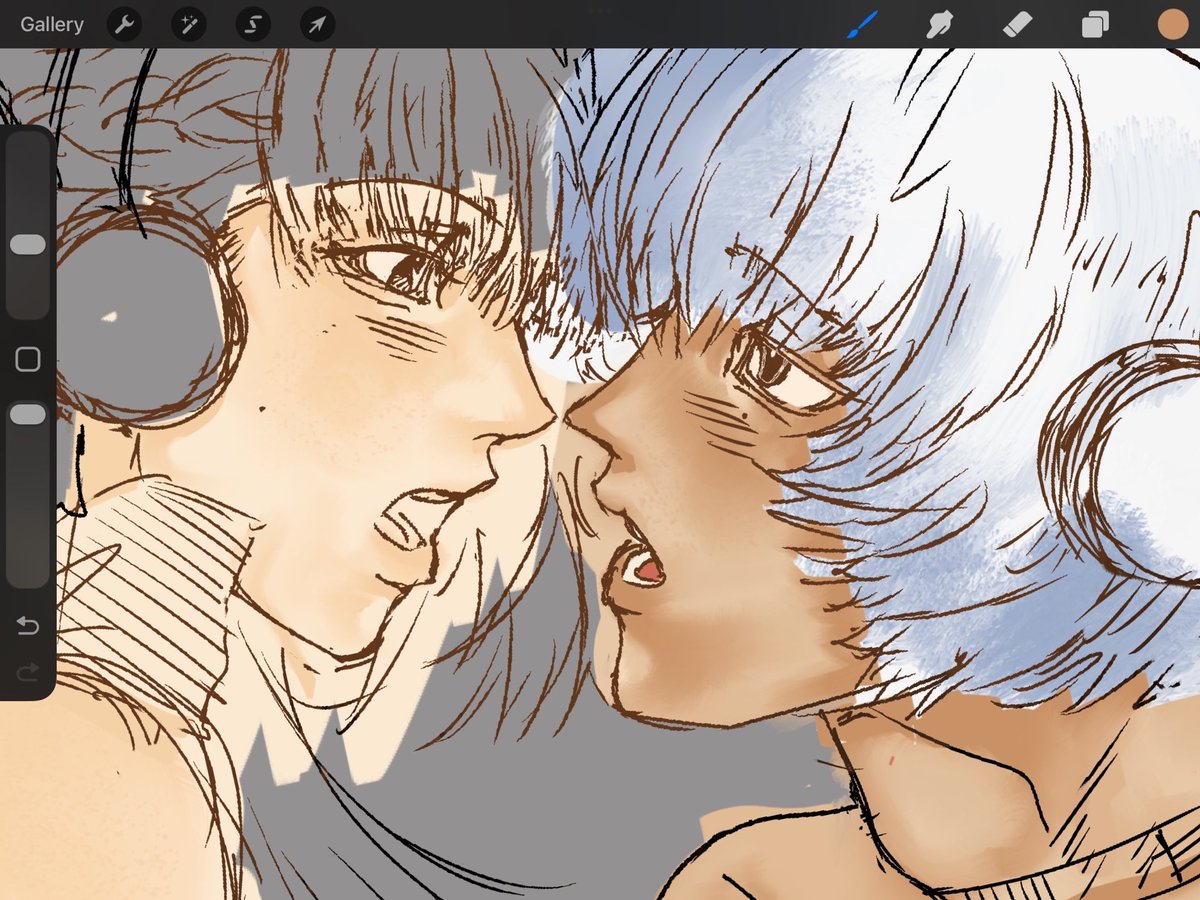The image size is (1200, 900).
Task: Adjust the brush size slider thumb
Action: point(27,243)
